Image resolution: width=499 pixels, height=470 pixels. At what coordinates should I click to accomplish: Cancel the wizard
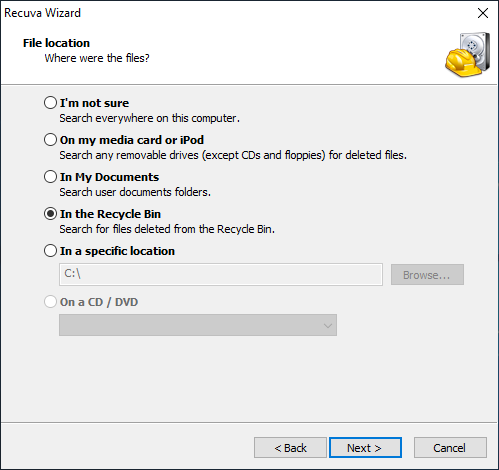coord(450,448)
